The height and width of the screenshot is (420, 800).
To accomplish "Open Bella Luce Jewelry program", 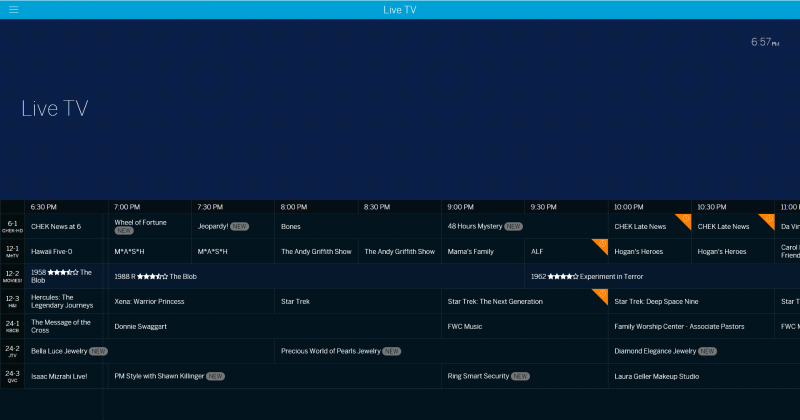I will pos(149,351).
